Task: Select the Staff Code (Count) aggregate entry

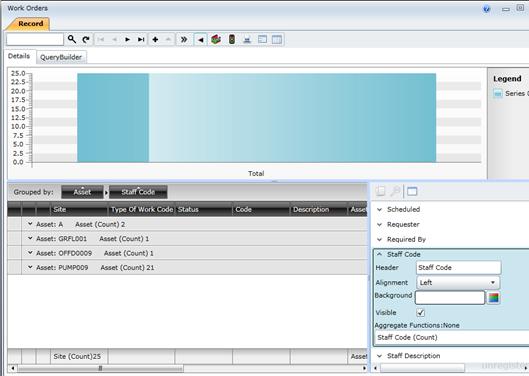Action: click(x=451, y=337)
